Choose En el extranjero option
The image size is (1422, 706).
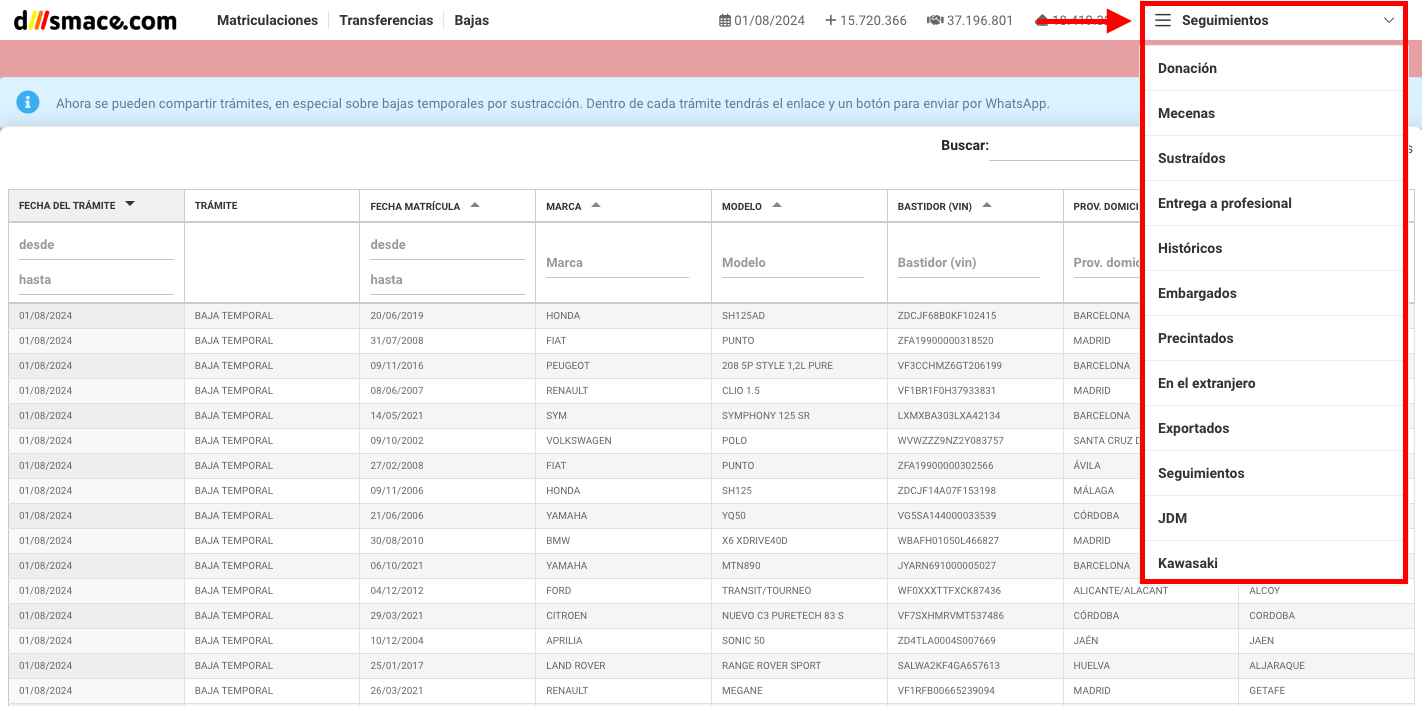[x=1274, y=383]
